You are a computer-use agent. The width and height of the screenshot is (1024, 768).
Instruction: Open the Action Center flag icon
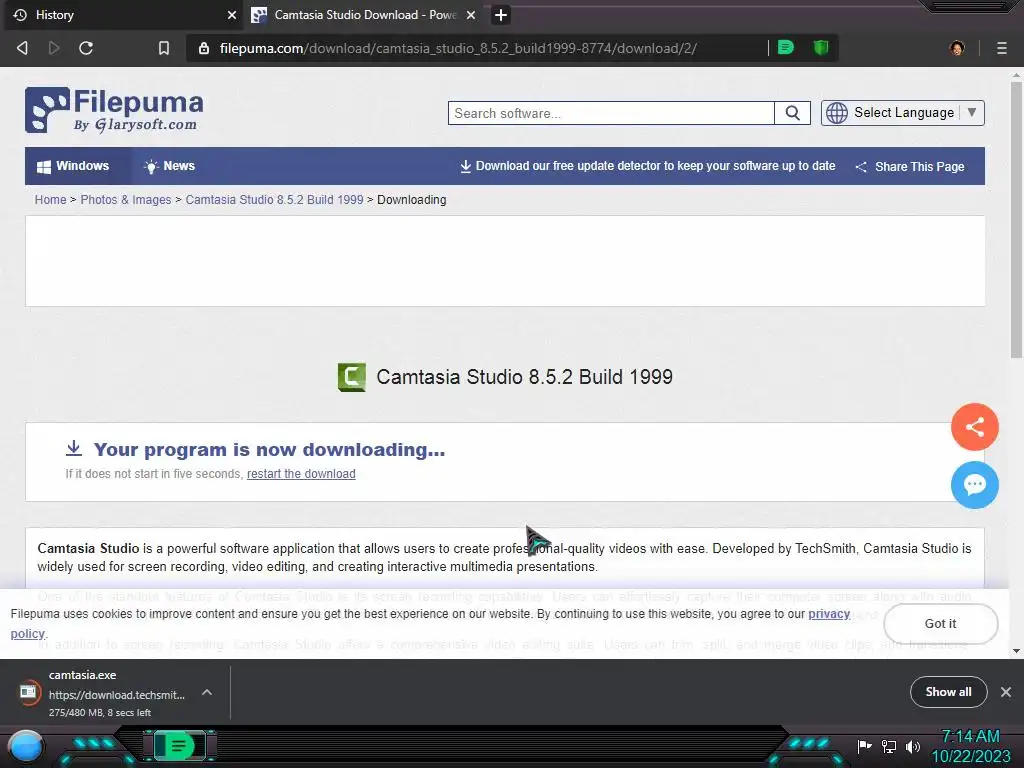click(865, 746)
